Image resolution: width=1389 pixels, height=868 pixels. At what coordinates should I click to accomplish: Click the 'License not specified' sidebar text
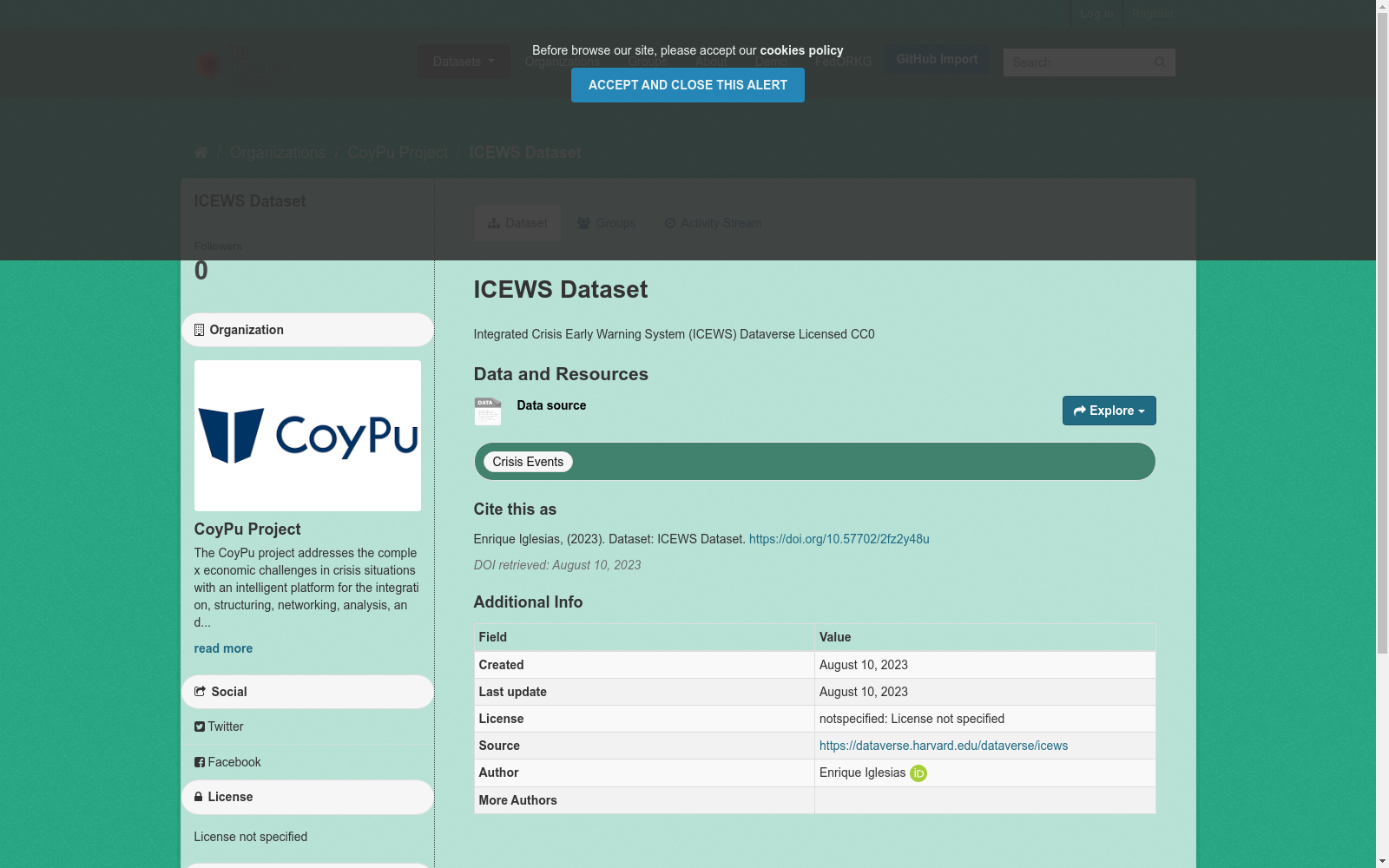coord(251,837)
